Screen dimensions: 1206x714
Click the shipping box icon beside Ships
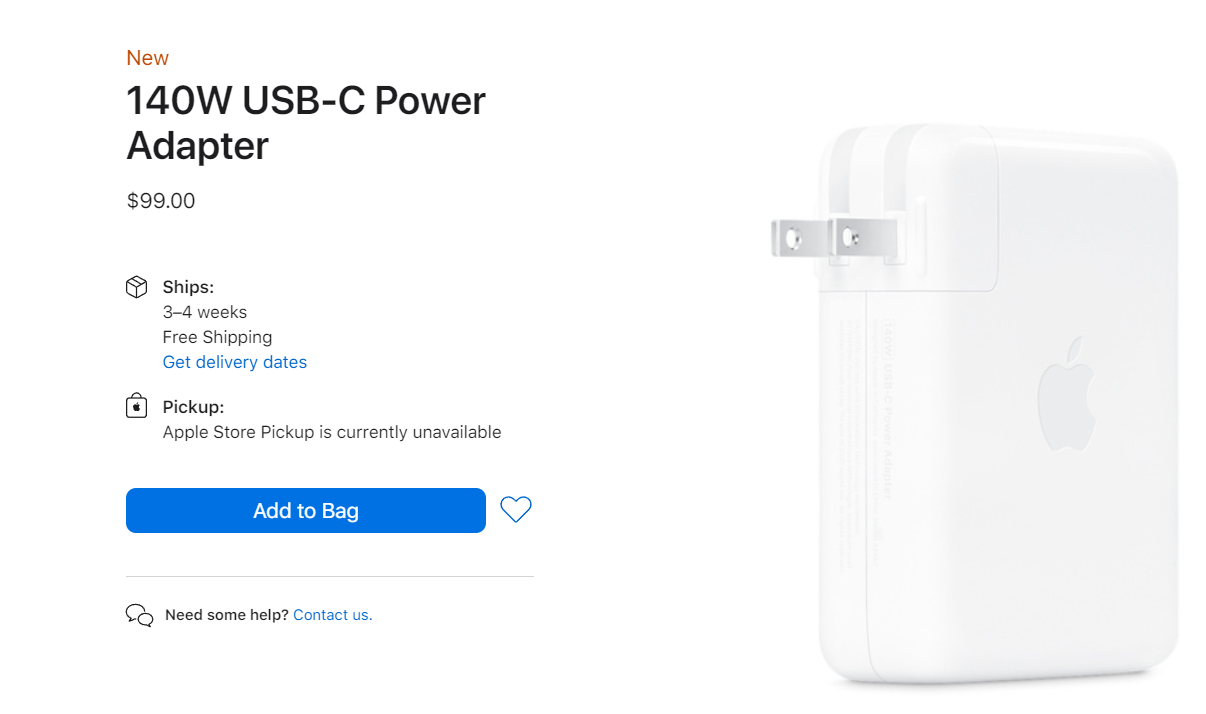click(137, 288)
